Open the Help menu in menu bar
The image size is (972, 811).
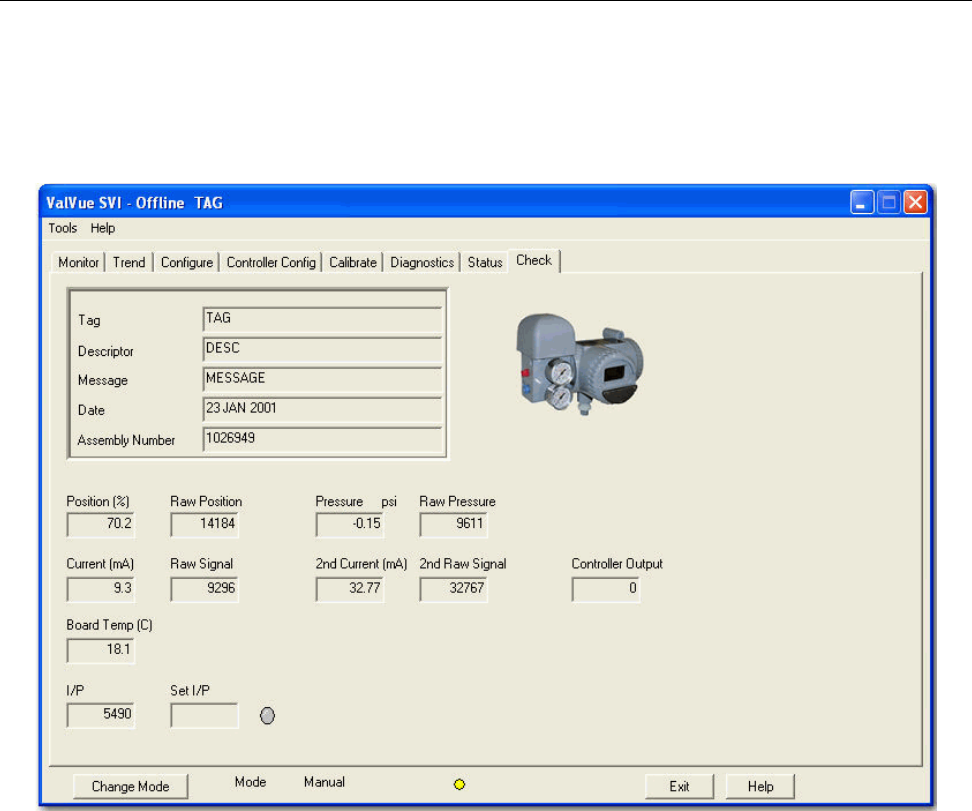point(103,228)
